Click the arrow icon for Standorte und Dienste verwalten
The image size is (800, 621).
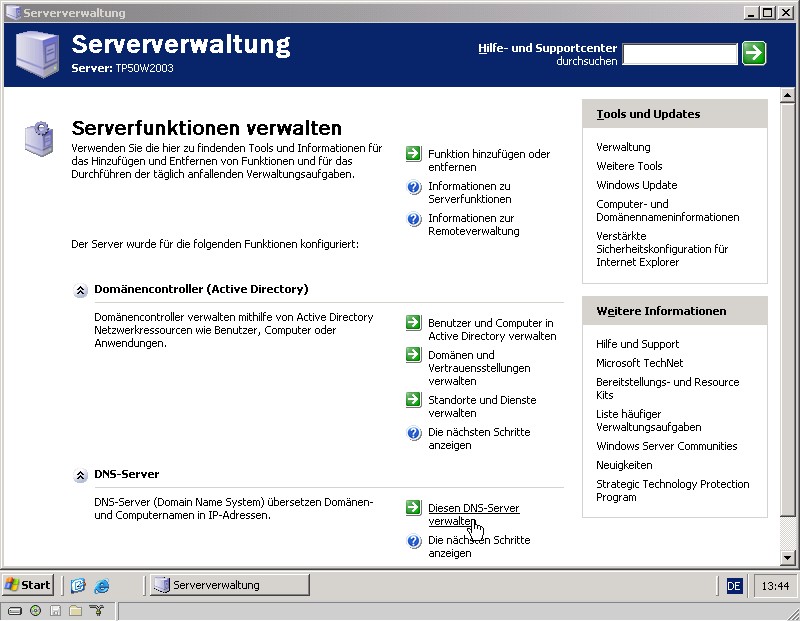click(x=413, y=399)
